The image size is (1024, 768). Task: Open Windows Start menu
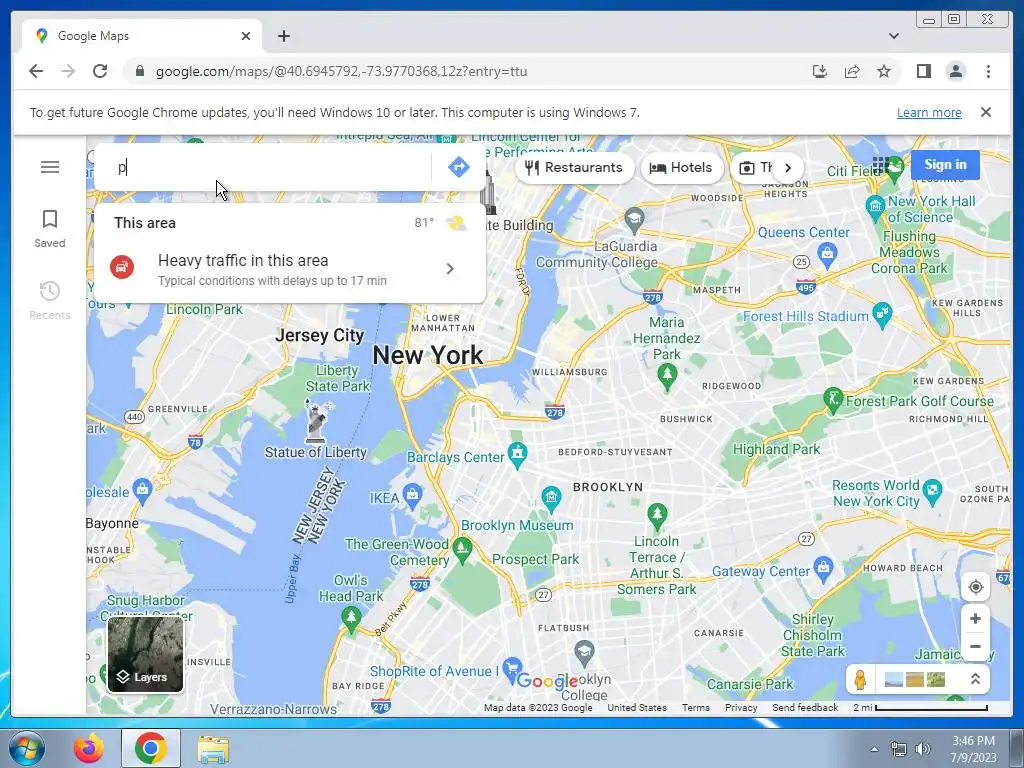coord(25,748)
